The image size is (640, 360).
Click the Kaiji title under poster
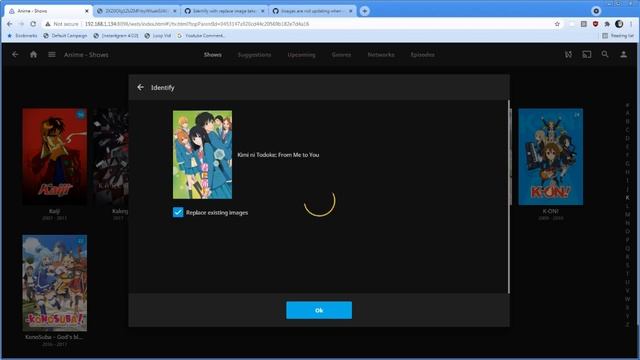click(55, 211)
